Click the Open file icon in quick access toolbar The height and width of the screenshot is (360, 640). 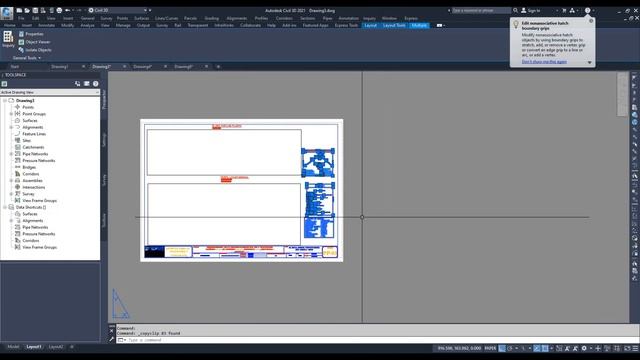coord(27,10)
